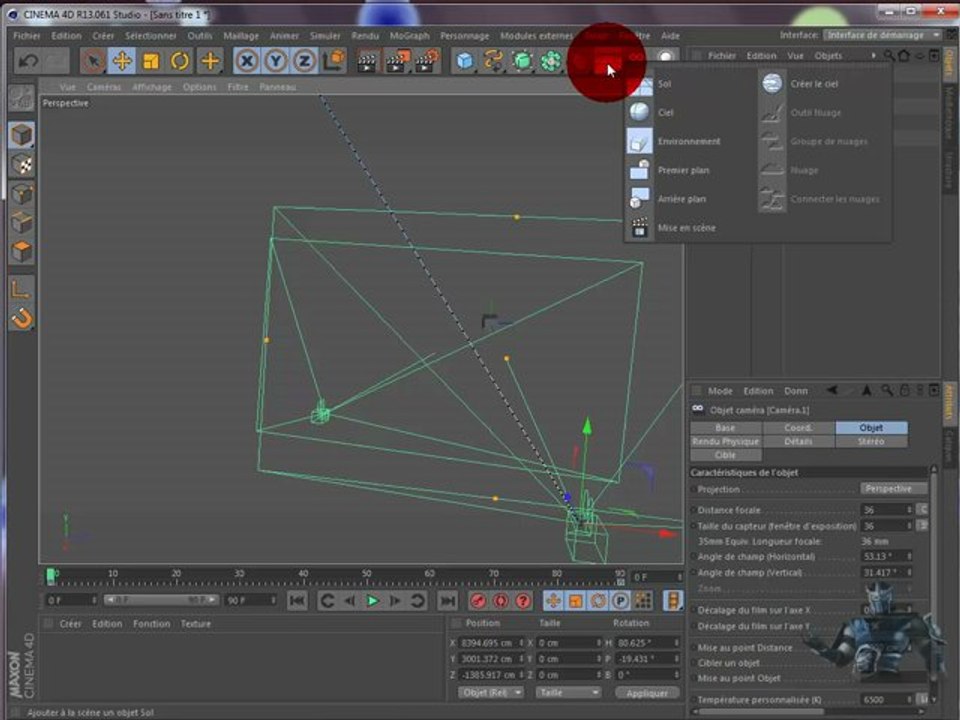Open the cube primitive object icon
Viewport: 960px width, 720px height.
pos(464,61)
